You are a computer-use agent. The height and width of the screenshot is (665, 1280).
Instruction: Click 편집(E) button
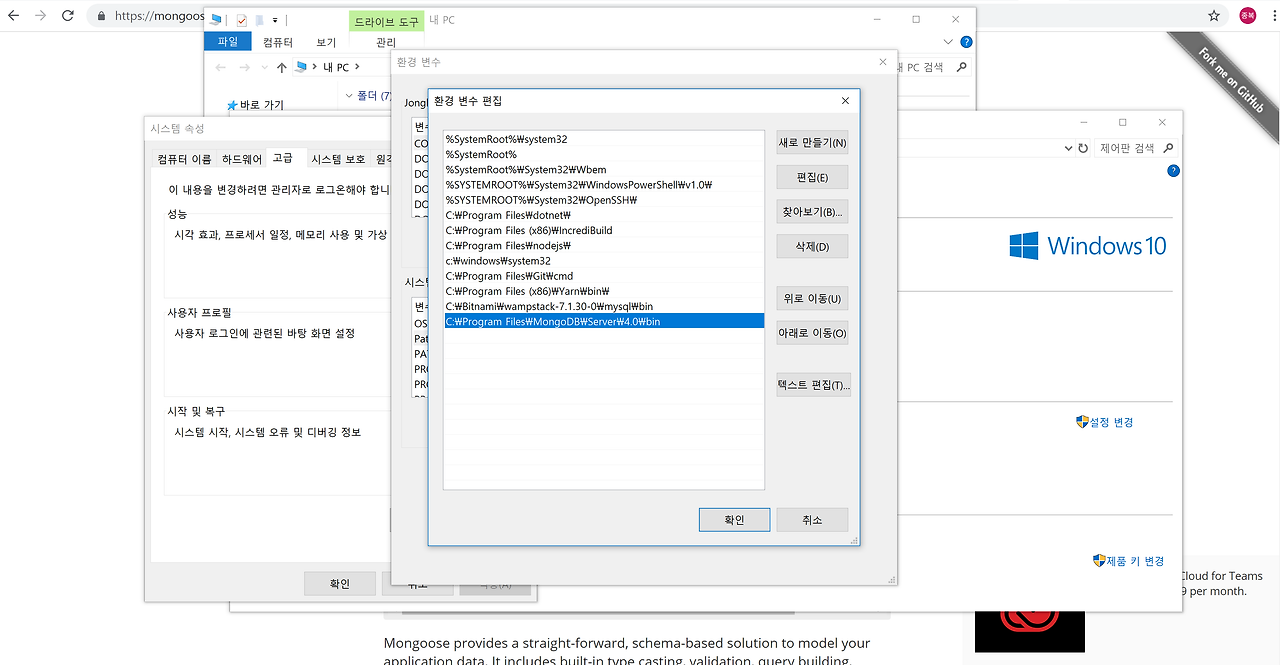coord(812,177)
